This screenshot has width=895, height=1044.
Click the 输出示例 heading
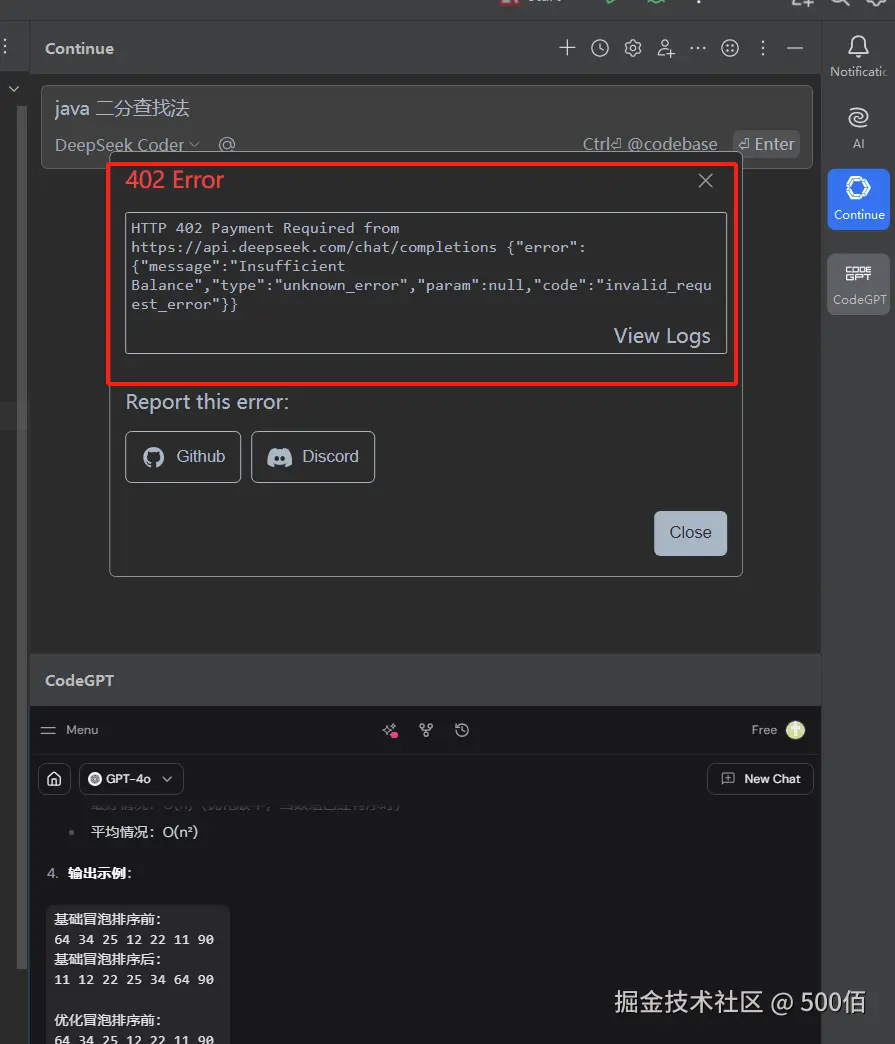pyautogui.click(x=99, y=874)
